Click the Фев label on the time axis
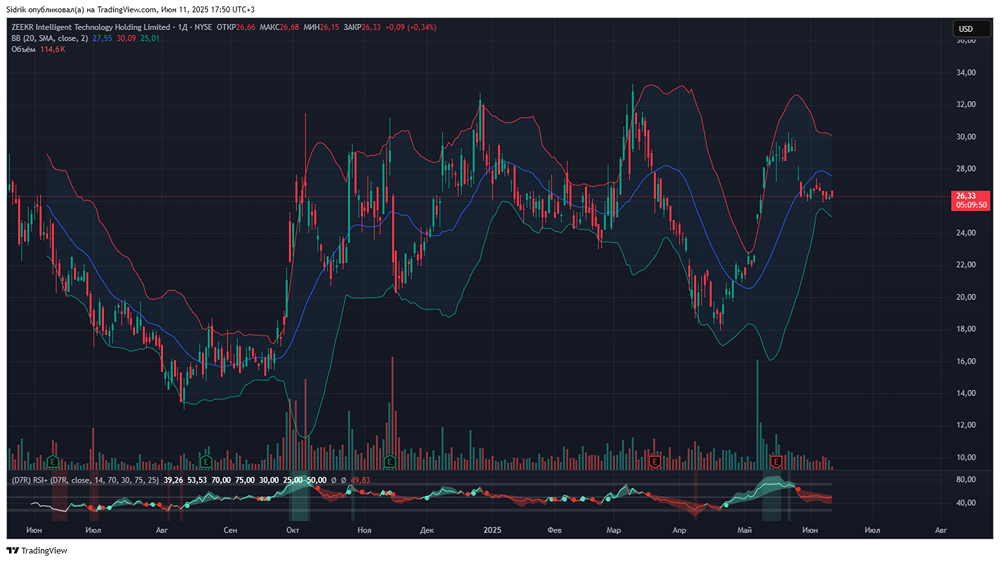Viewport: 1000px width, 562px height. [554, 530]
